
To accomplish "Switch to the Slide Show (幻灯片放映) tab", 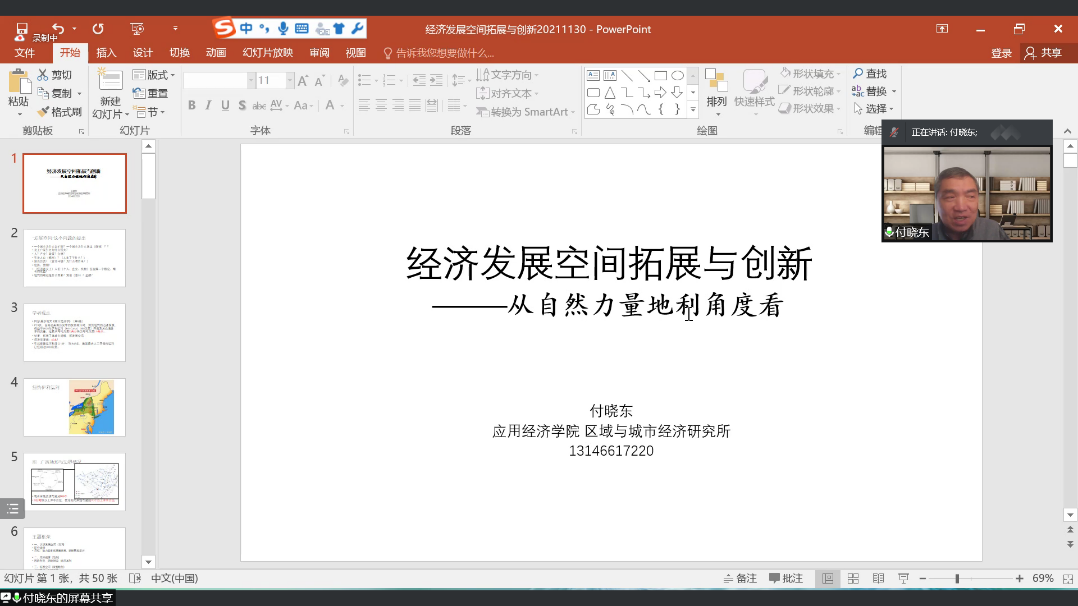I will click(x=267, y=53).
